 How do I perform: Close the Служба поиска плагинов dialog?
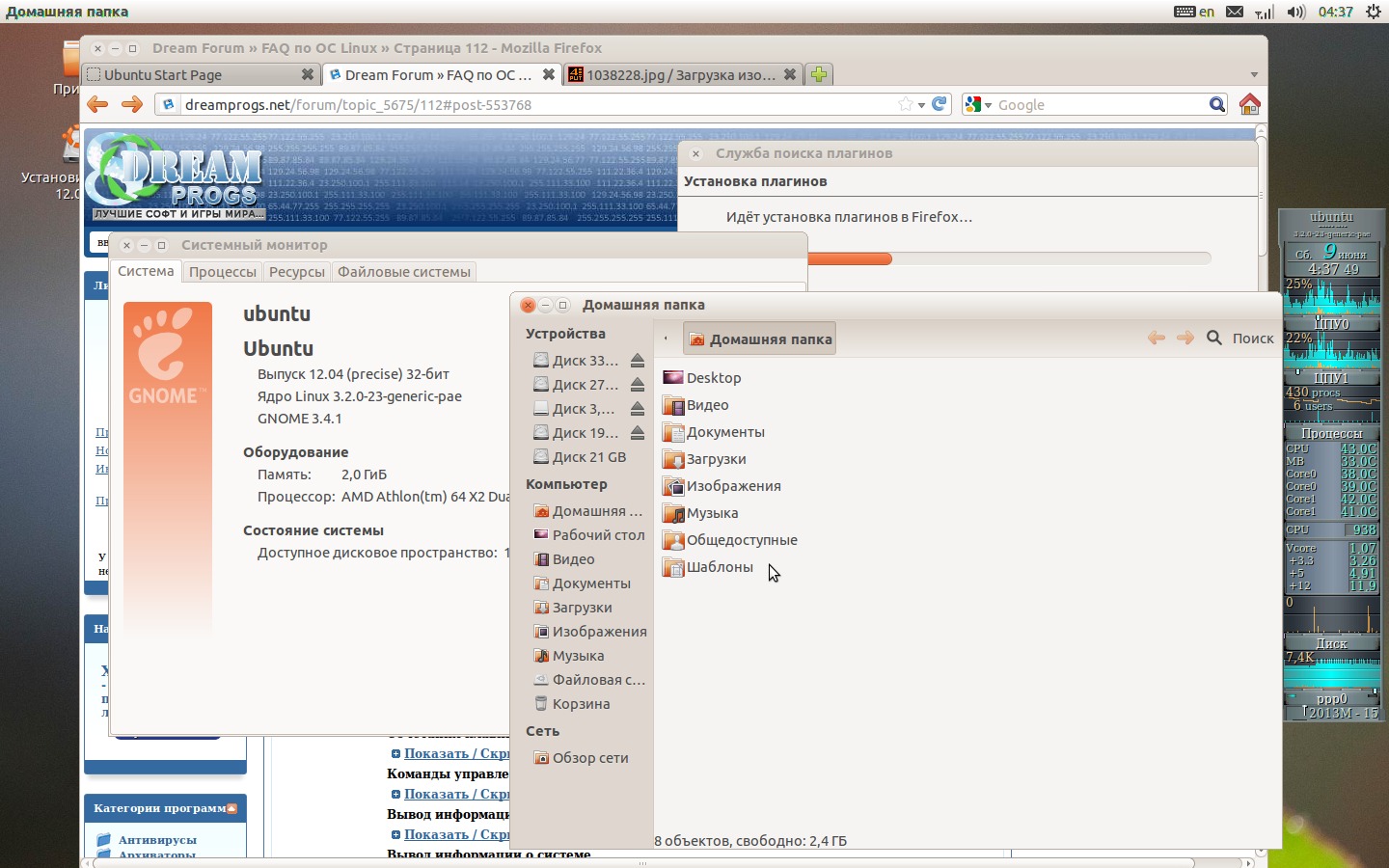click(695, 153)
